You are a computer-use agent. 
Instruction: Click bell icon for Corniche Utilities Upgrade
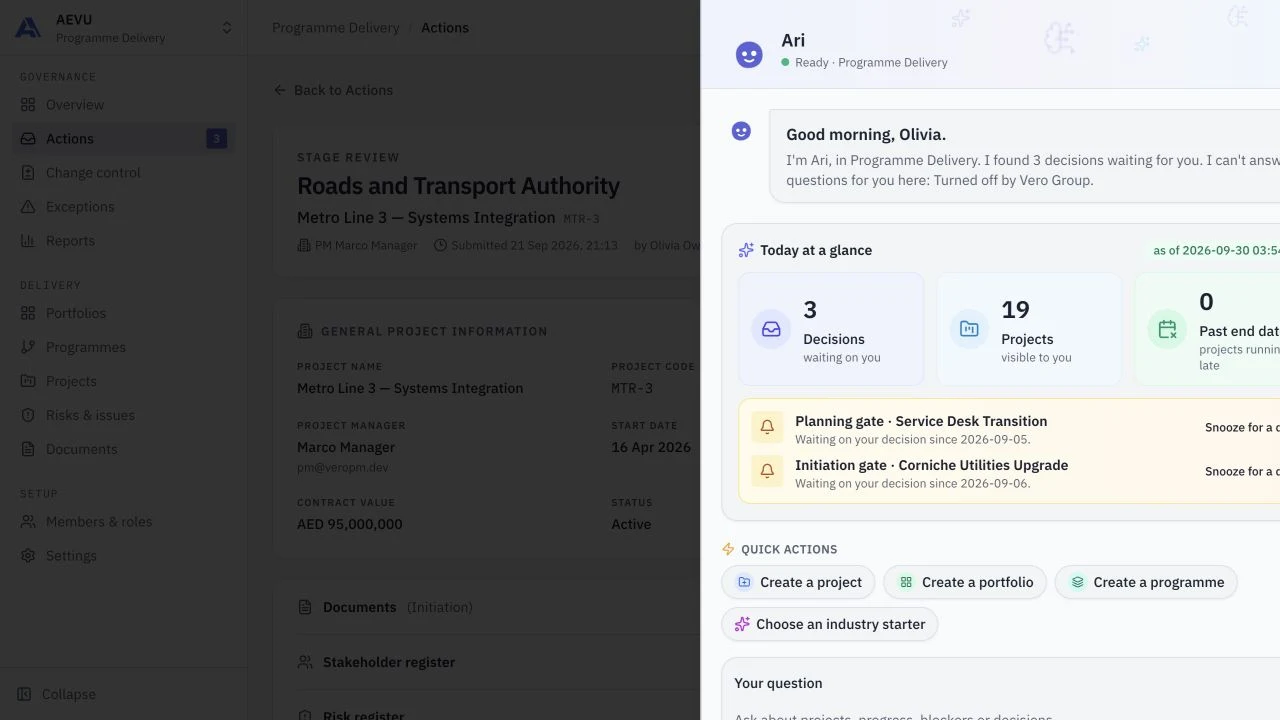[767, 472]
